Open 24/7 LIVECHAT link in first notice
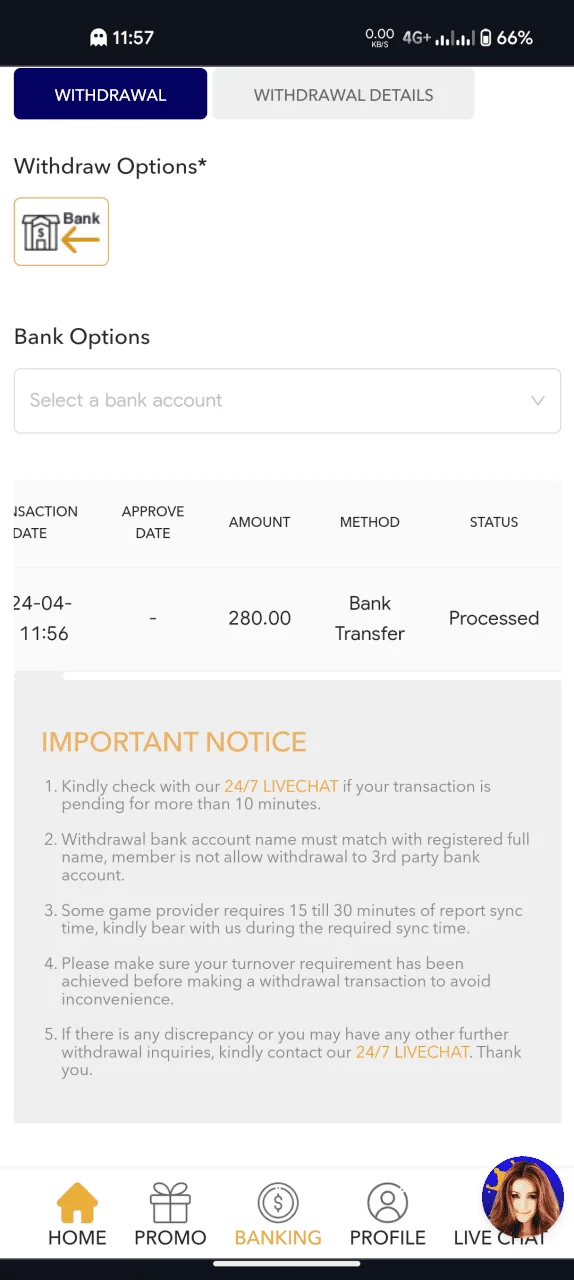Image resolution: width=574 pixels, height=1280 pixels. [281, 786]
